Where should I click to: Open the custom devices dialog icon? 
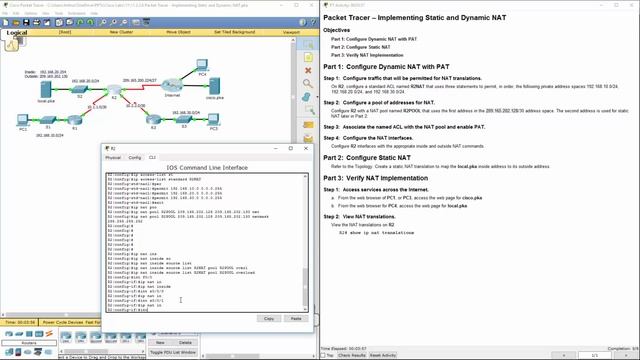(146, 22)
